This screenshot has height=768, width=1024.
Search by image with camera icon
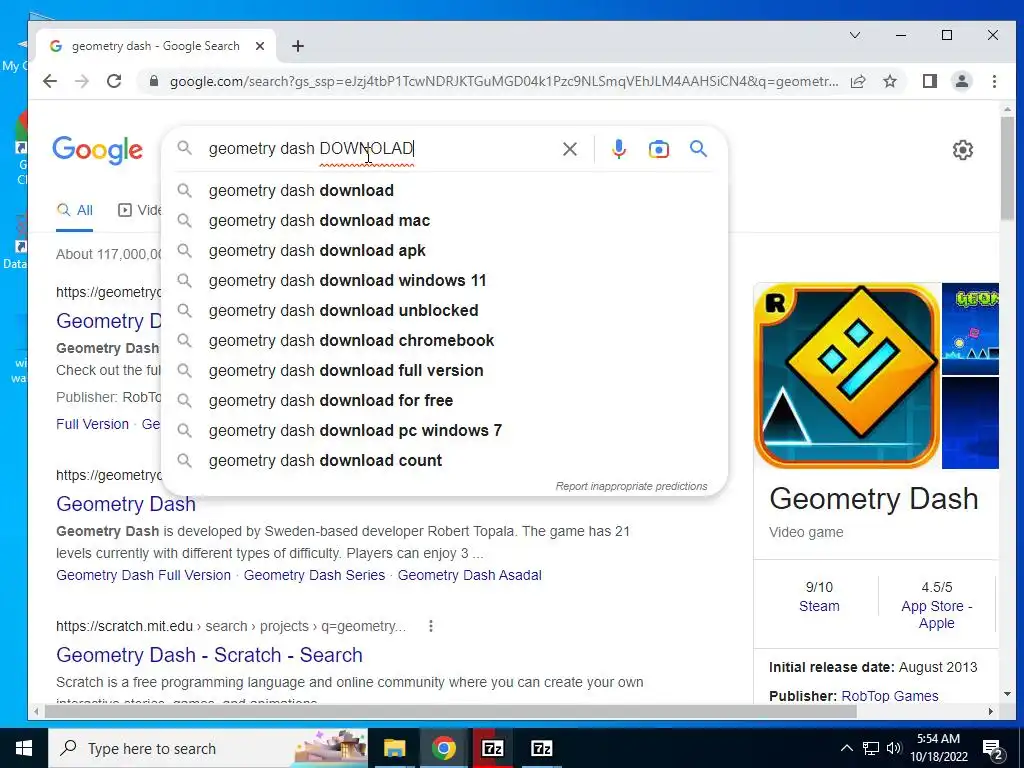coord(658,149)
